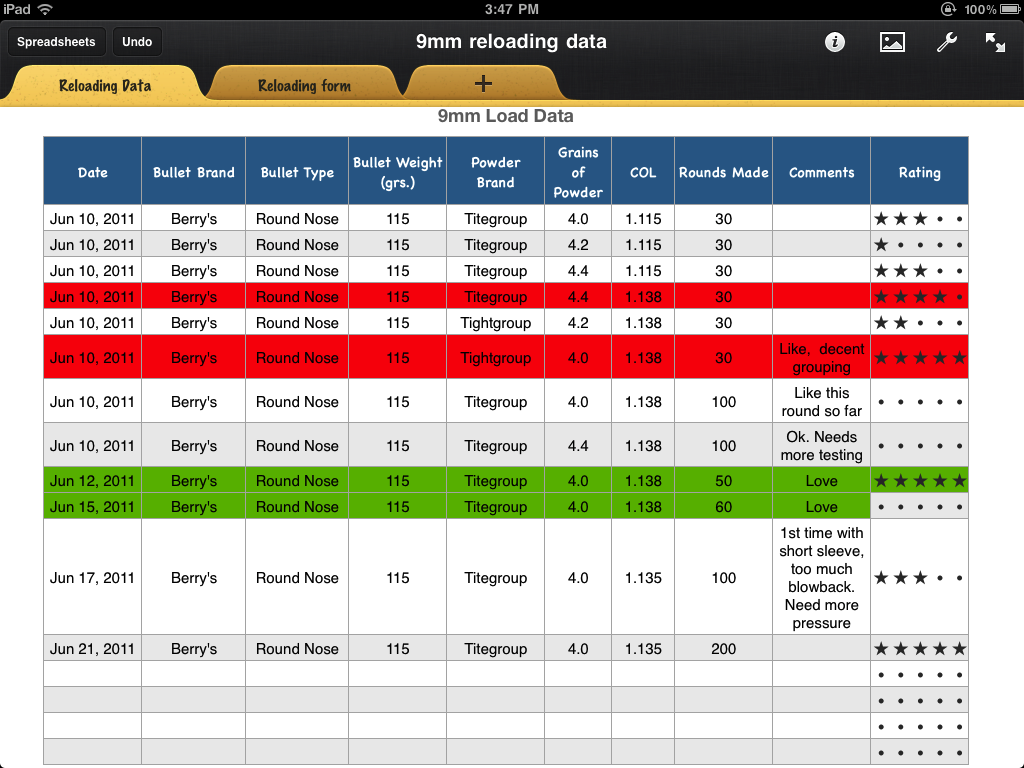Select the 4.0 grains in Jun 21 row
Screen dimensions: 1024x768
point(578,648)
